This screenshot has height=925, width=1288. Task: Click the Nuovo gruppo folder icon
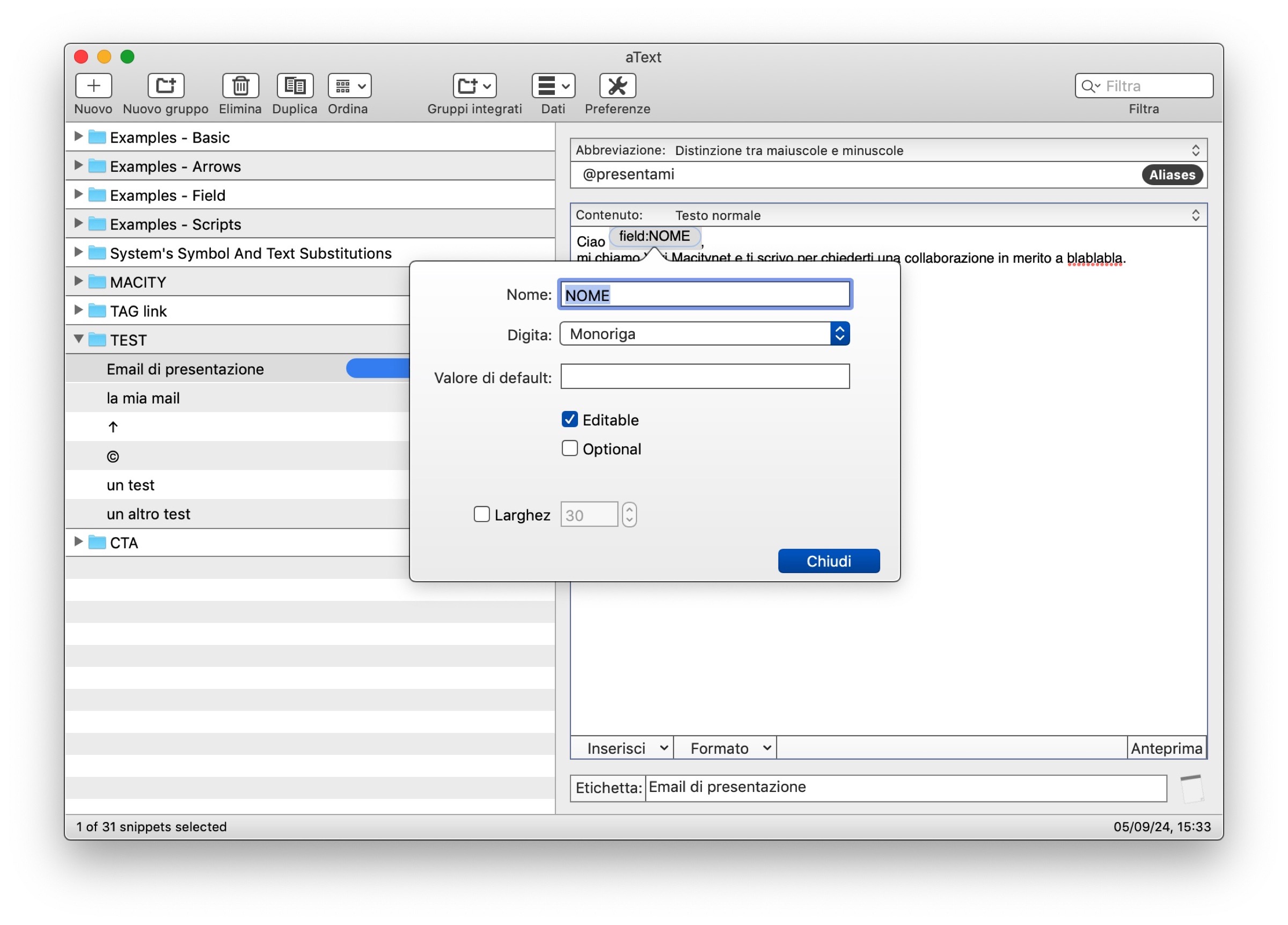165,86
